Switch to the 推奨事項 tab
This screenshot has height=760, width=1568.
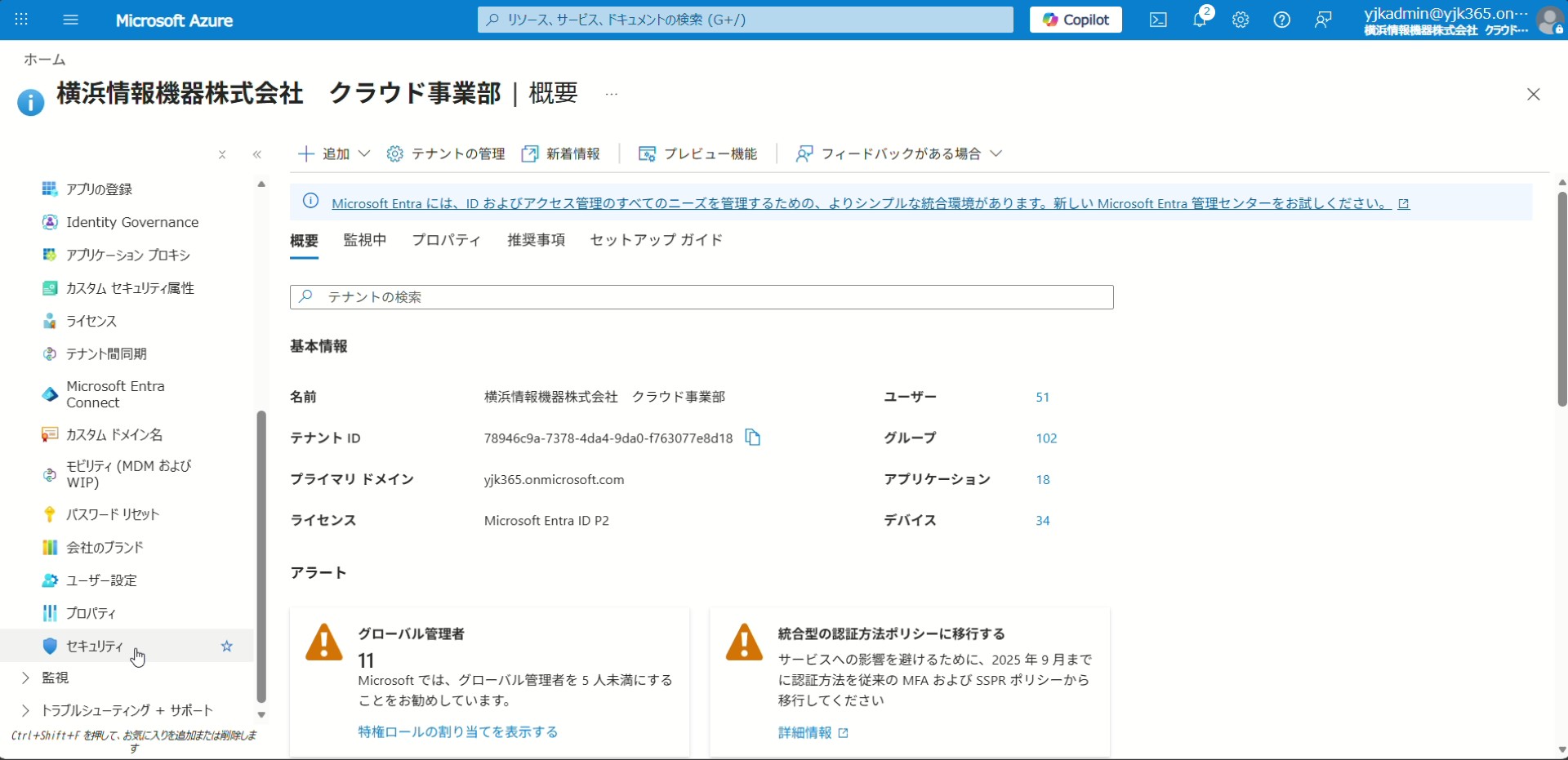[536, 240]
